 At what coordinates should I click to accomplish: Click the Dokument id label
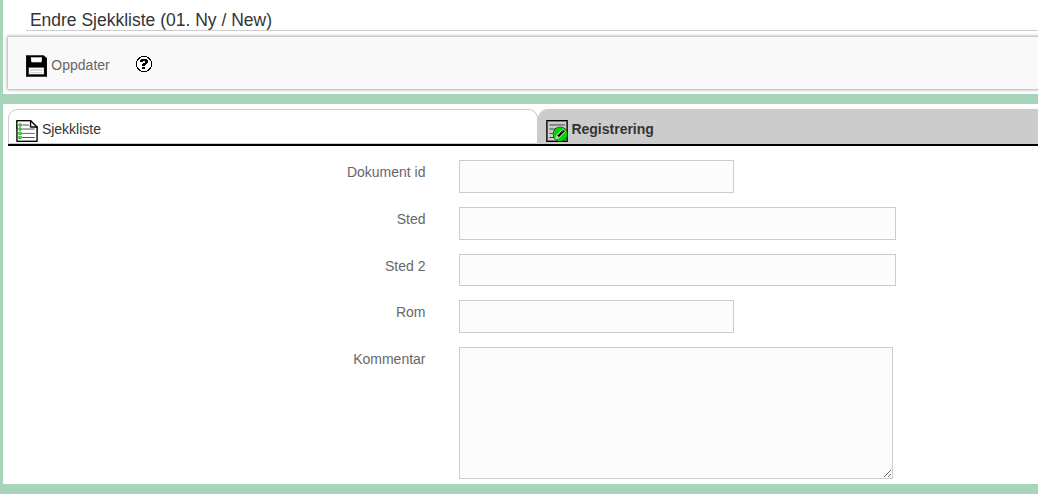[x=386, y=172]
